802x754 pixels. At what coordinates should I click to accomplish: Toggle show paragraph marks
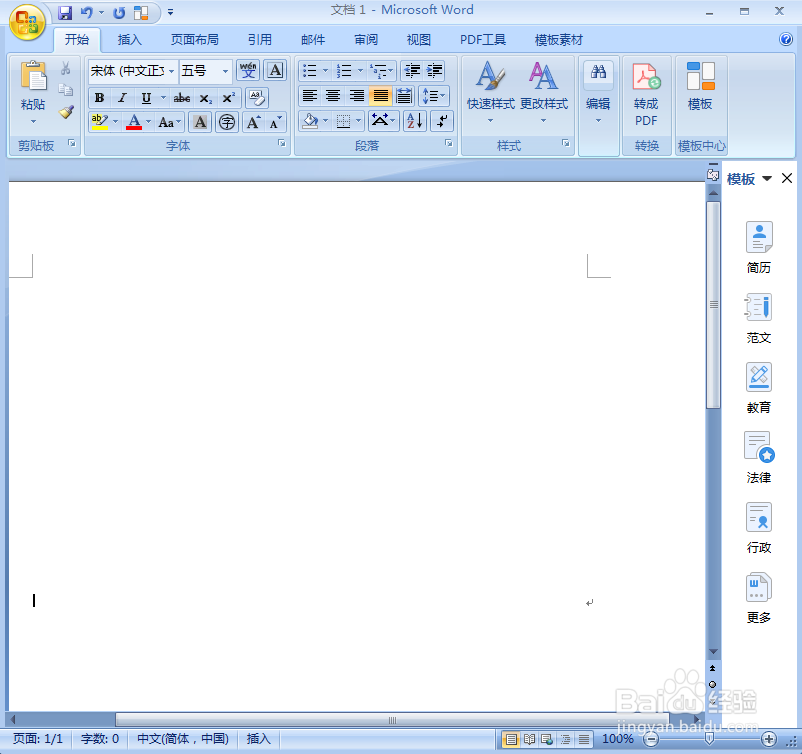(x=442, y=121)
